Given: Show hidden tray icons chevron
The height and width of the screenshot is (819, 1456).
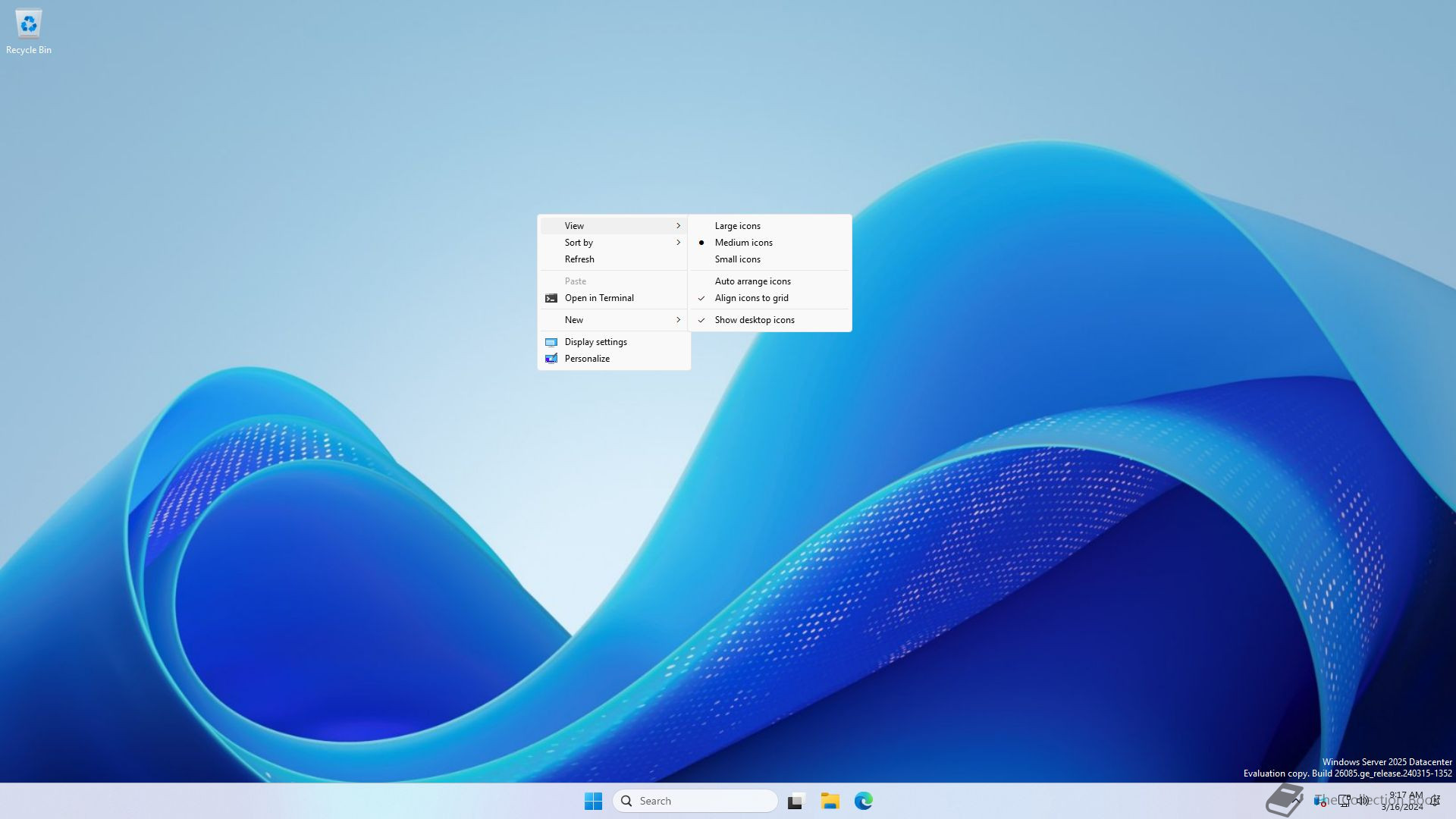Looking at the screenshot, I should 1296,801.
